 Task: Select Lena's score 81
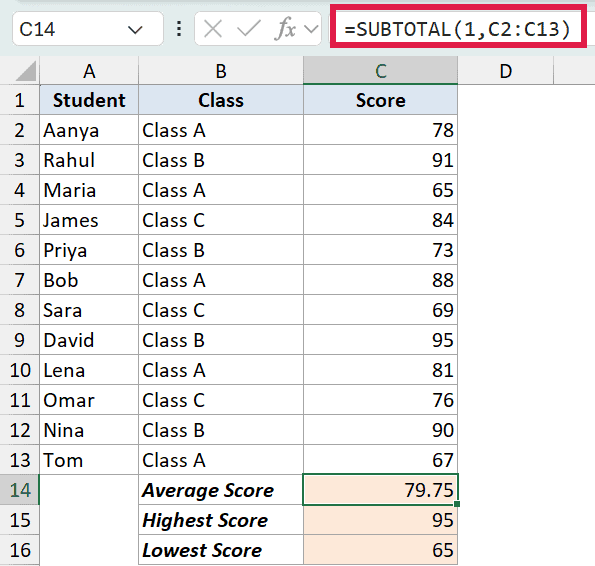coord(381,370)
